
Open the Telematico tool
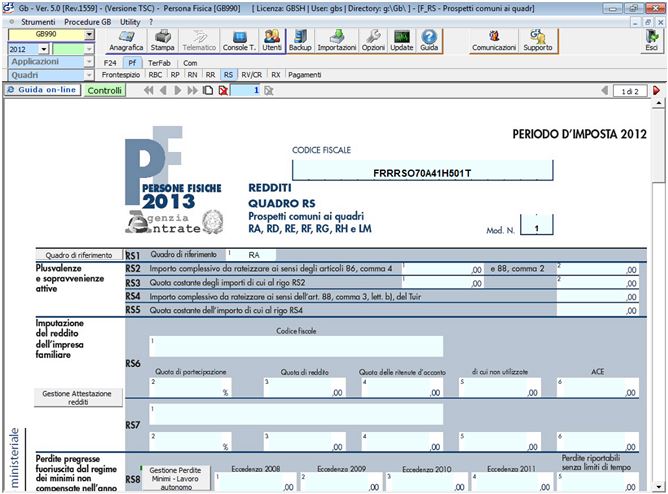point(199,41)
